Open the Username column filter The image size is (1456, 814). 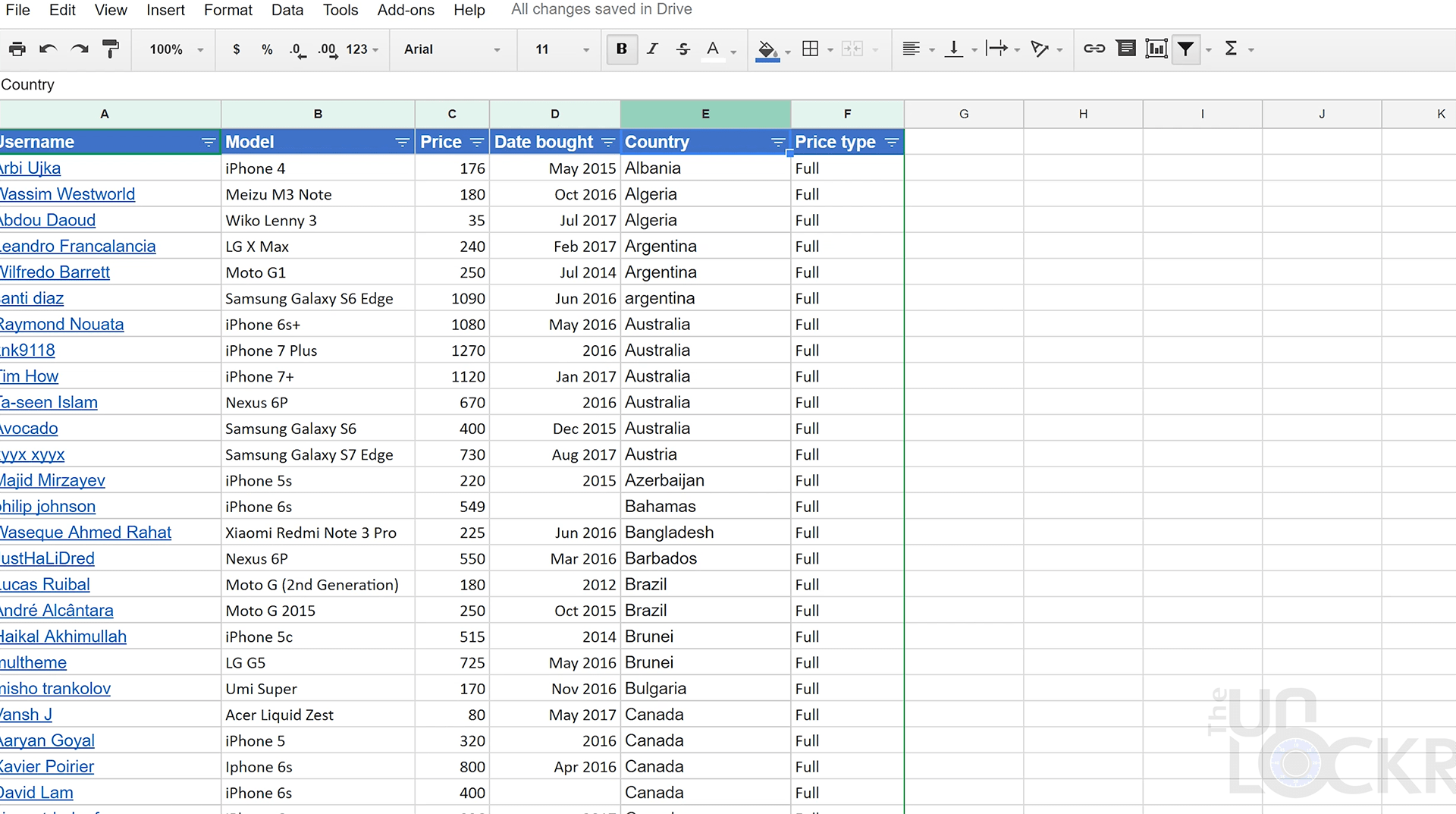[209, 143]
